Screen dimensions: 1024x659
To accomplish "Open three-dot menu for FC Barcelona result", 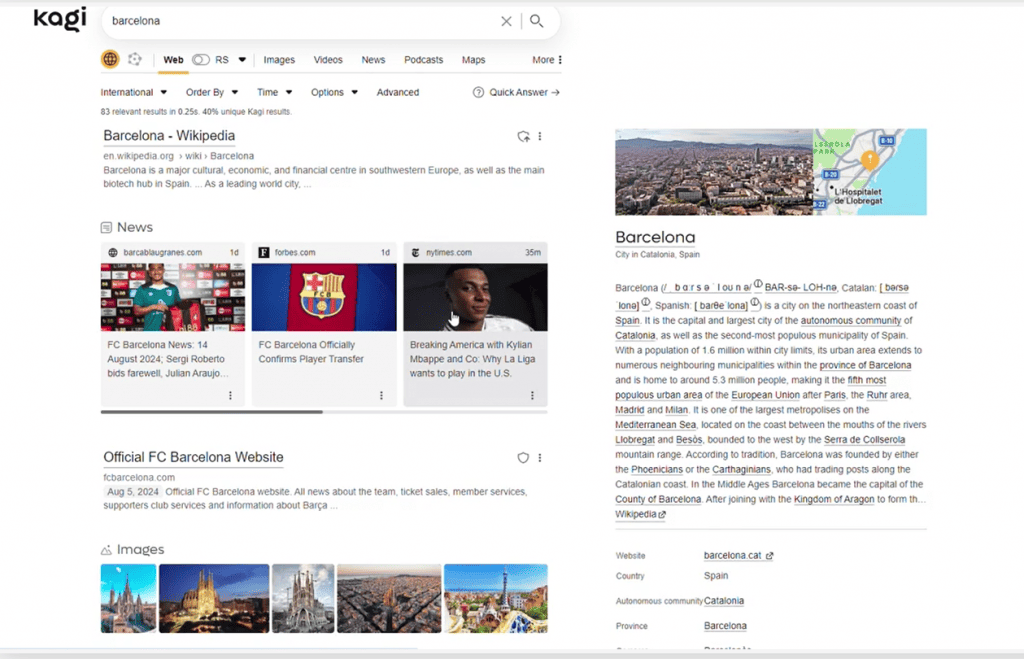I will tap(539, 458).
